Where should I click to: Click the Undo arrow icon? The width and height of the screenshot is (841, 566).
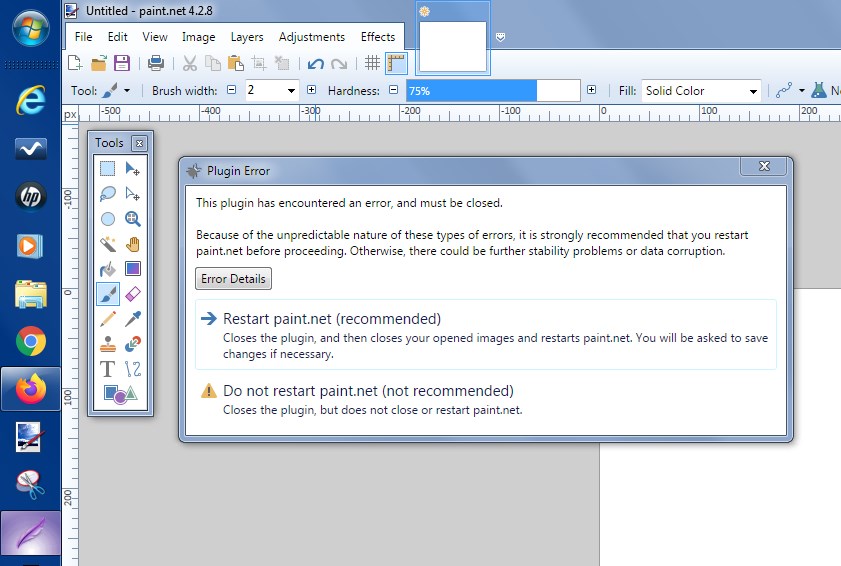click(x=316, y=63)
